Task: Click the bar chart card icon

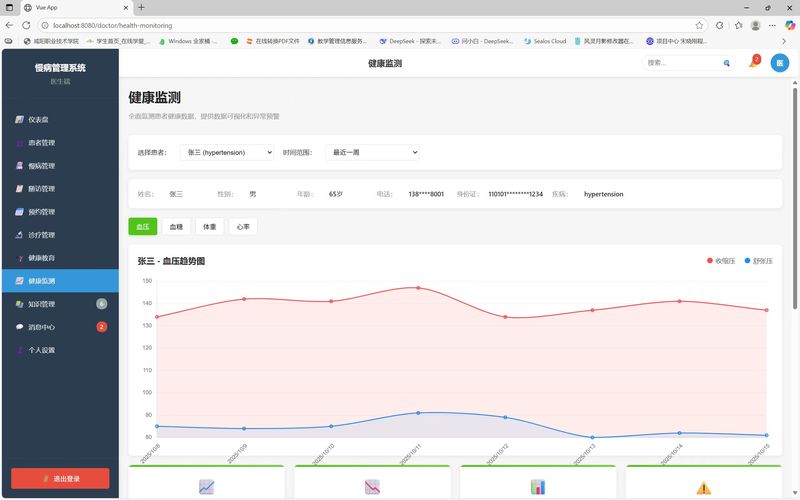Action: (x=537, y=487)
